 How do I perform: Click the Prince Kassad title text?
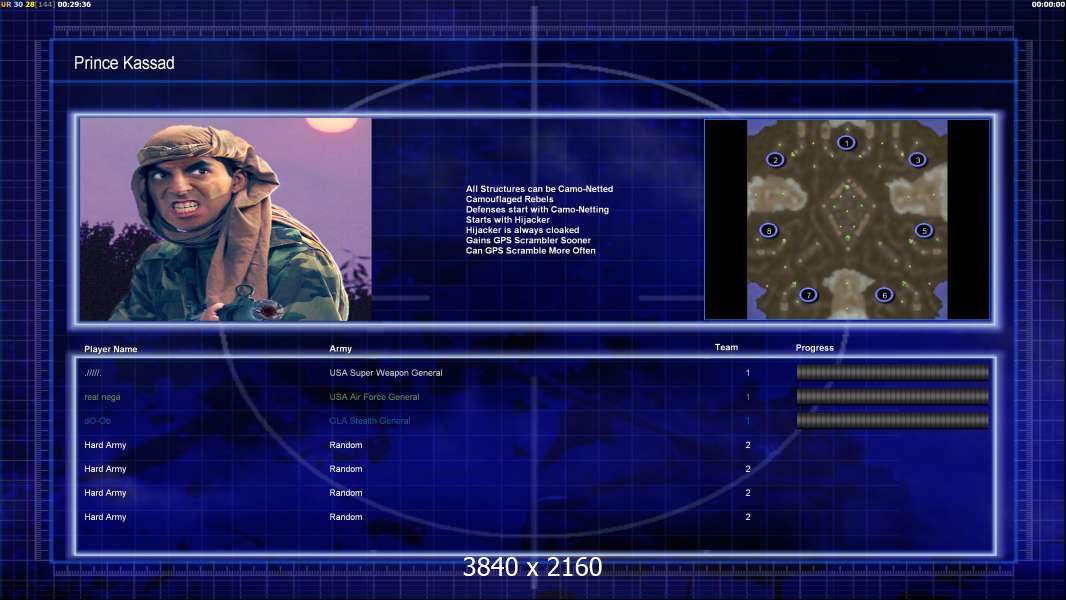[x=124, y=63]
